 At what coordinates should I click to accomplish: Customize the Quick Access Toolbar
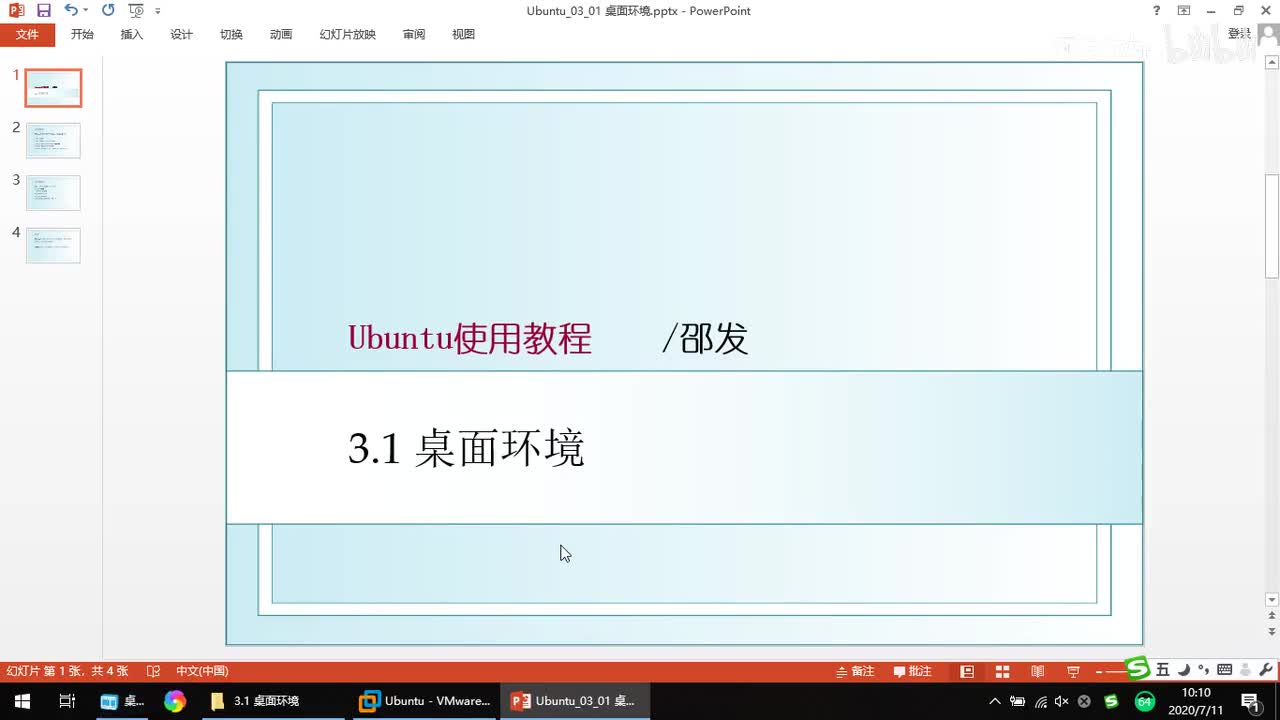[158, 11]
